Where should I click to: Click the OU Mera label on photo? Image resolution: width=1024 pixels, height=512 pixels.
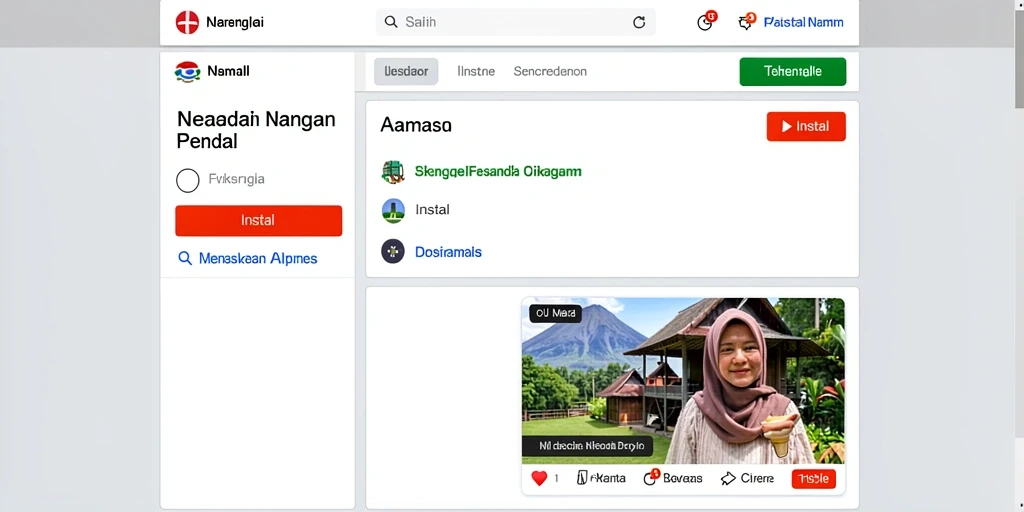(x=555, y=313)
